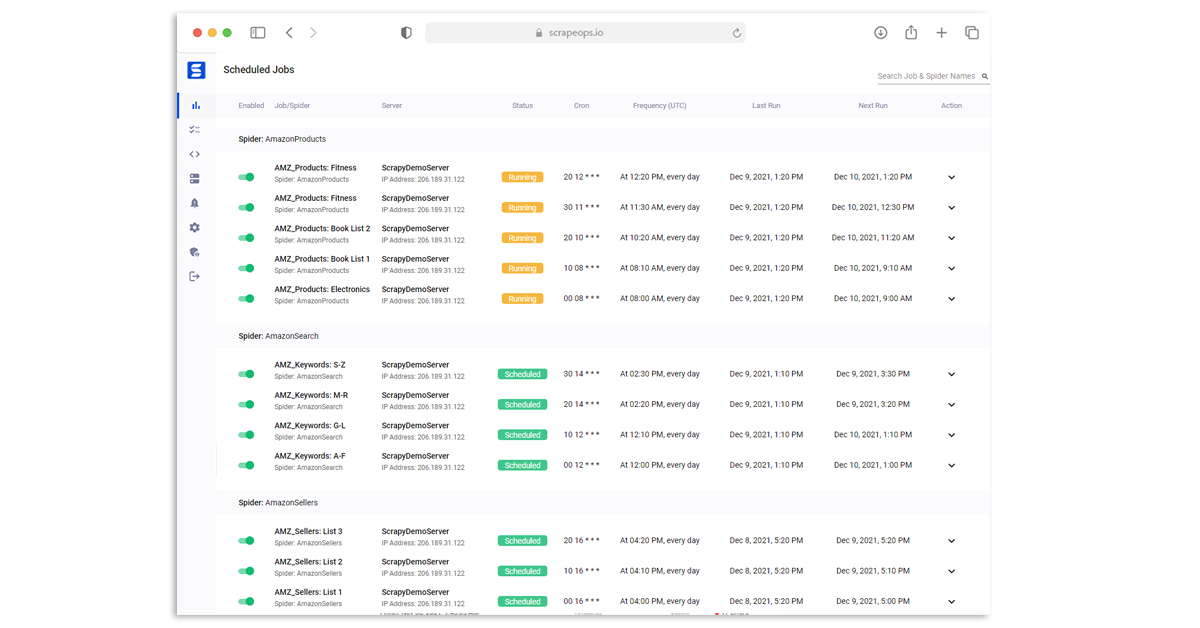Log out using the exit icon
This screenshot has height=628, width=1200.
click(196, 276)
